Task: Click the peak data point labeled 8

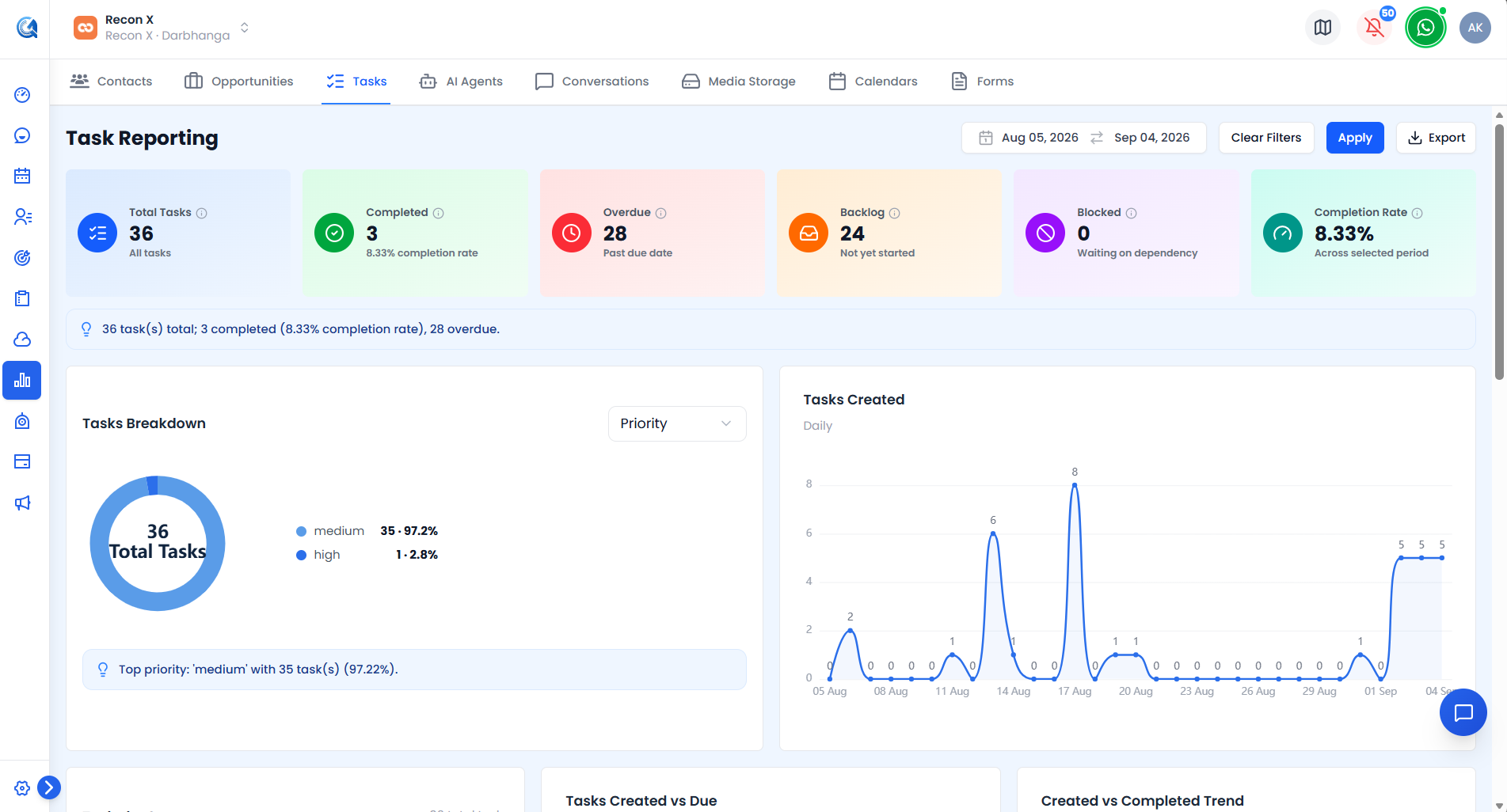Action: [x=1075, y=485]
